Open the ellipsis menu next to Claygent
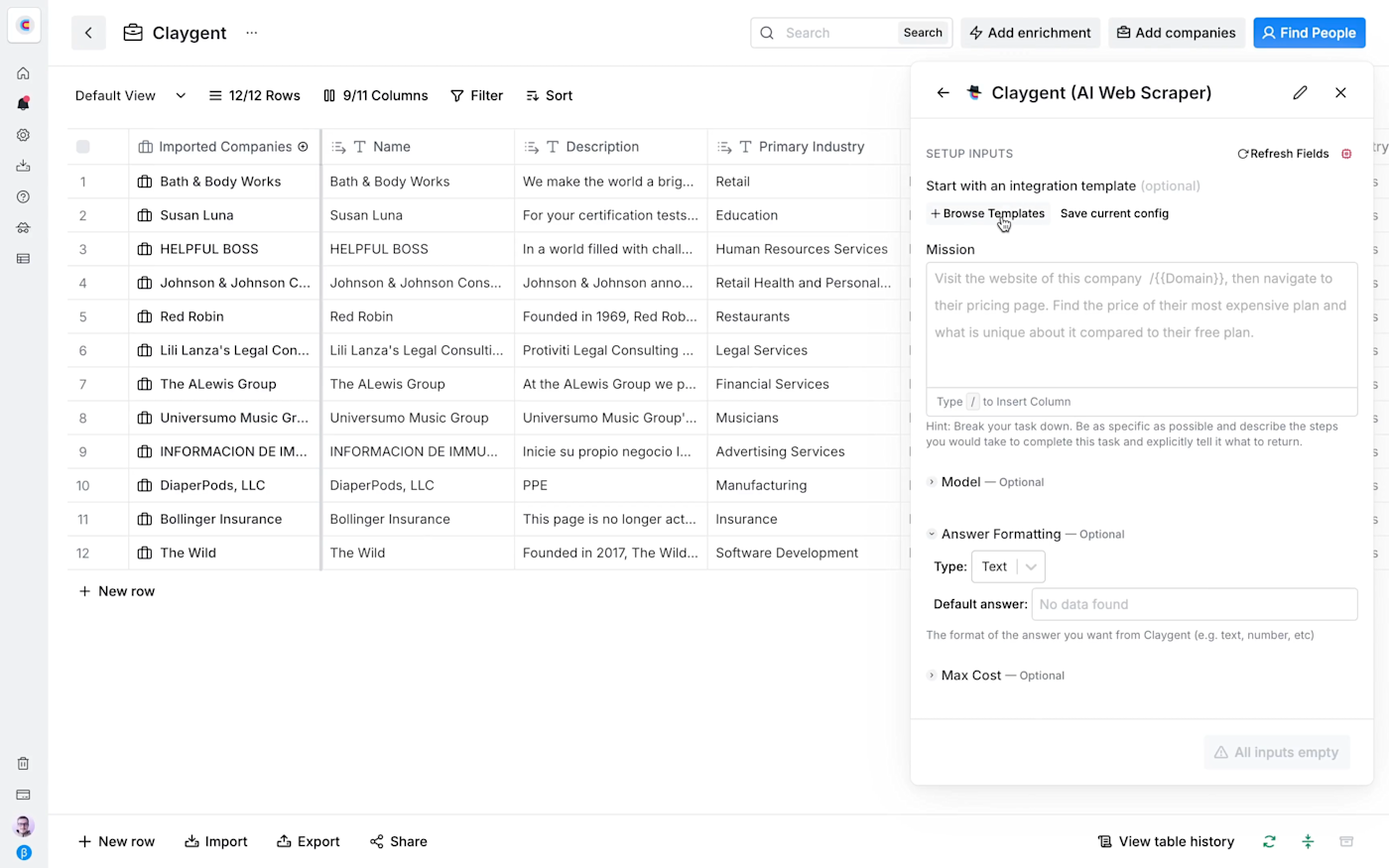This screenshot has width=1389, height=868. coord(252,33)
